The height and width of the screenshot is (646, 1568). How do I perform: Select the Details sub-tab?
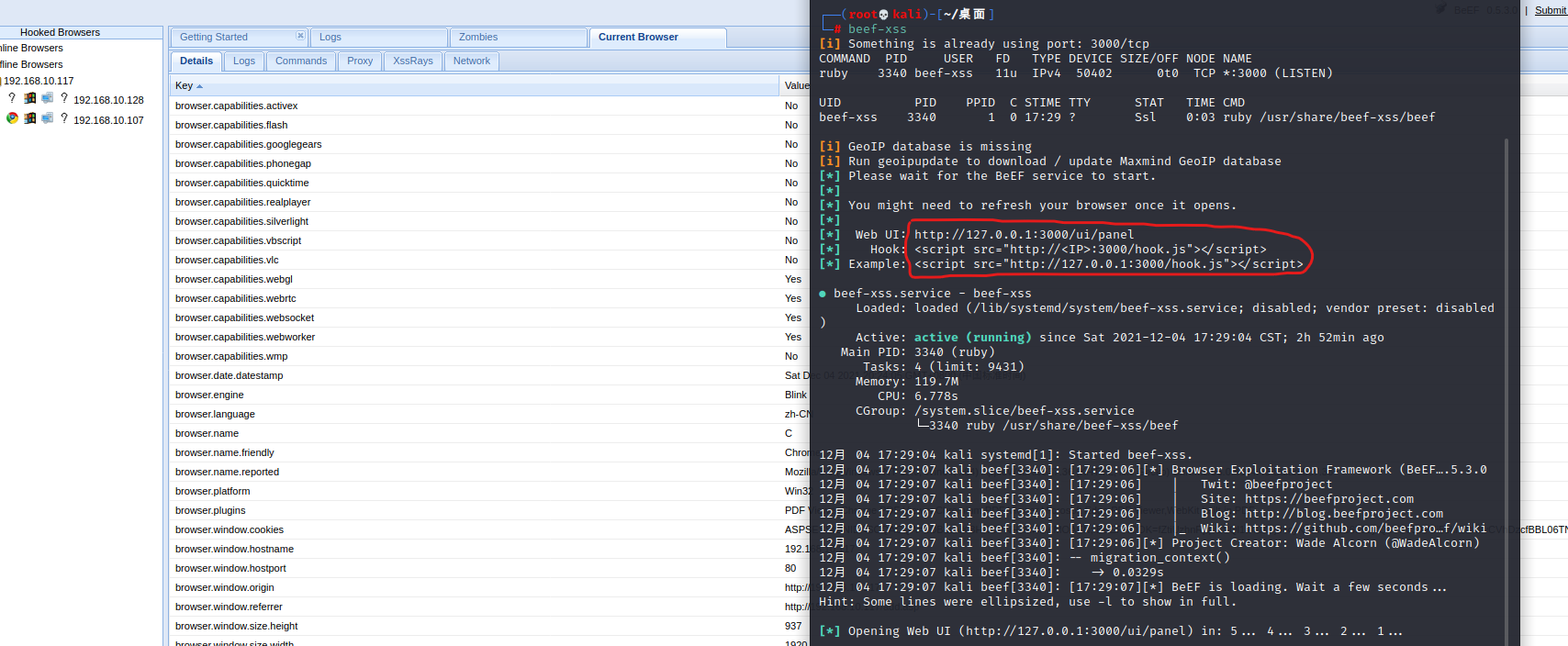(x=196, y=61)
